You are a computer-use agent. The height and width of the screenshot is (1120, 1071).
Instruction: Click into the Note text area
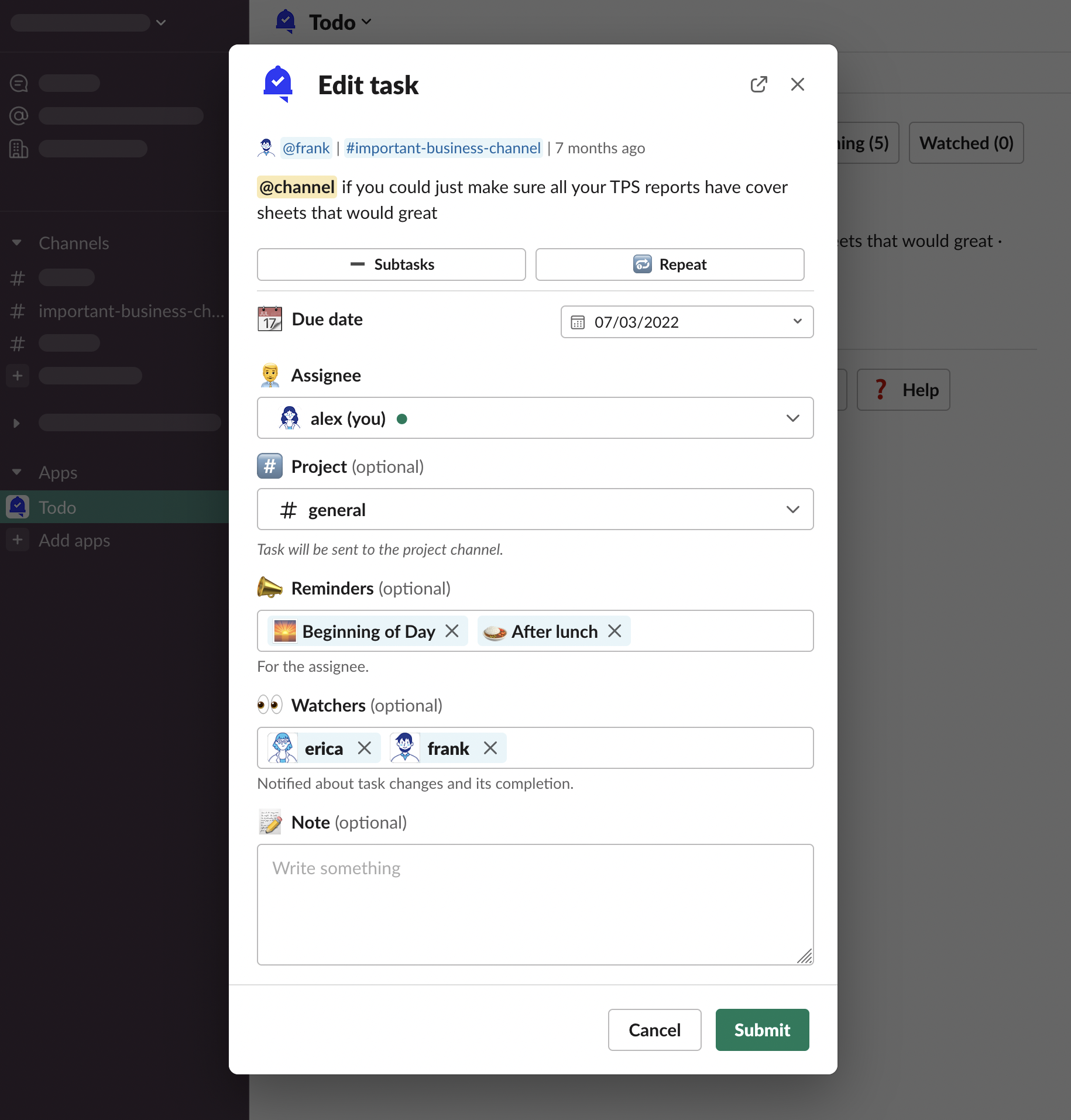[535, 904]
